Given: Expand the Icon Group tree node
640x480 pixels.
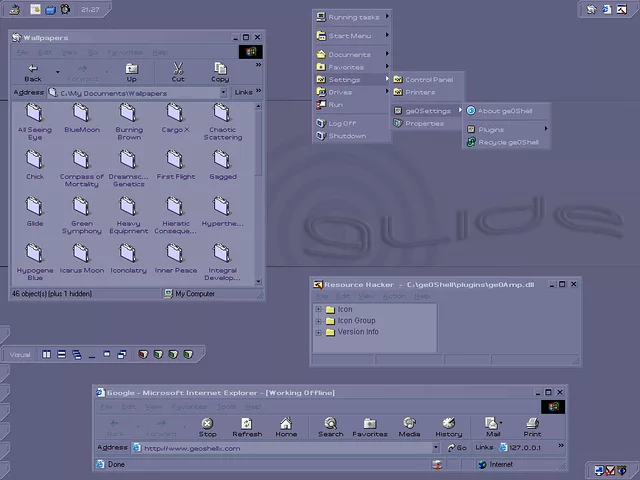Looking at the screenshot, I should coord(319,321).
